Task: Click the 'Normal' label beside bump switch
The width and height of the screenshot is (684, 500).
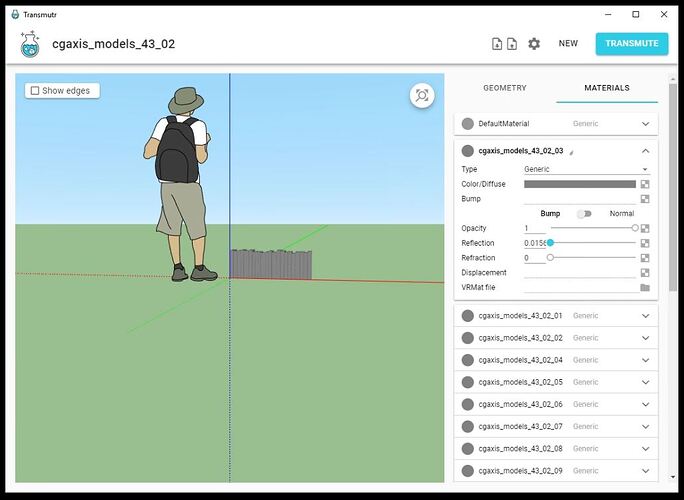Action: point(622,214)
